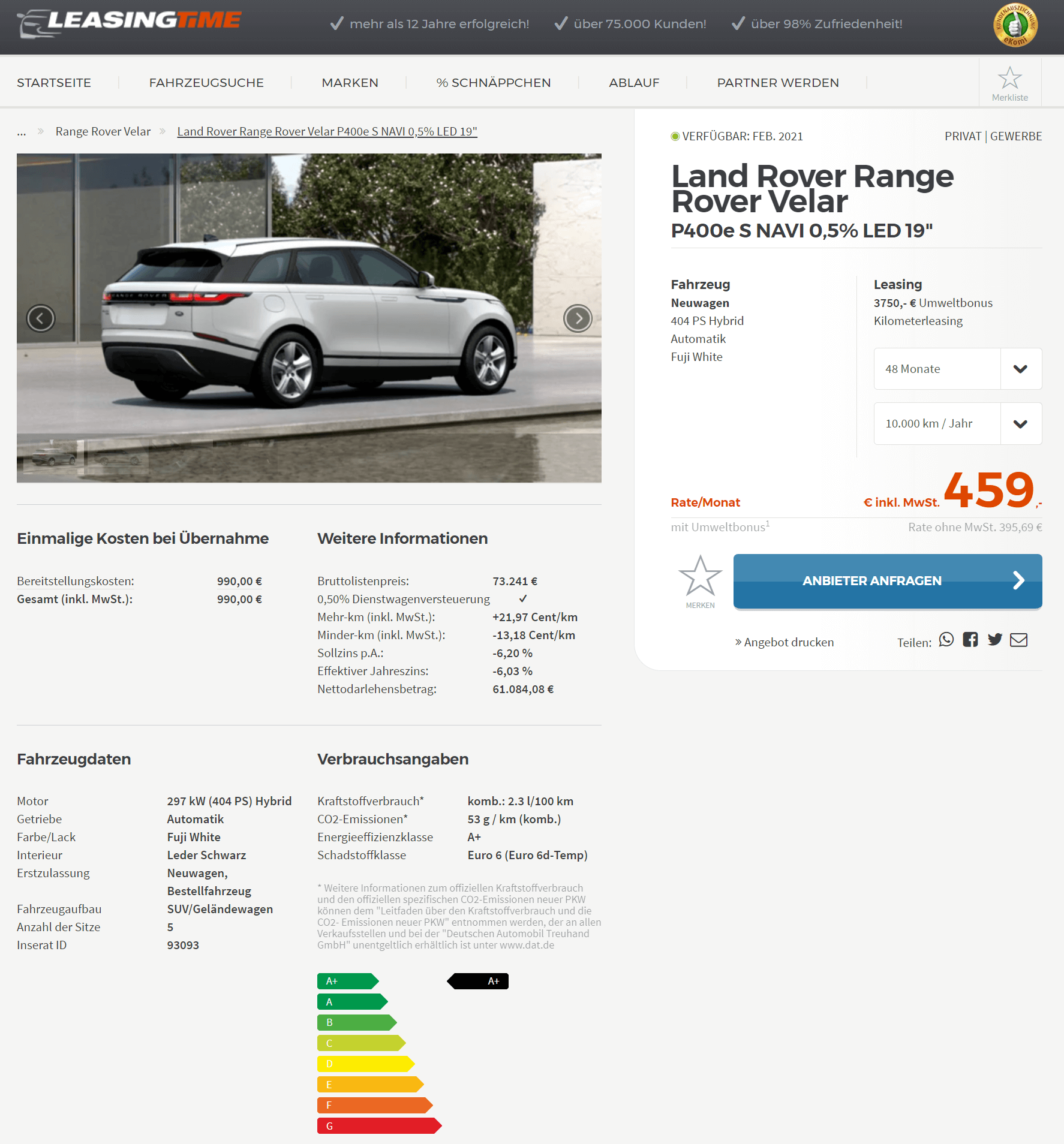
Task: Click green A+ efficiency bar
Action: 348,981
